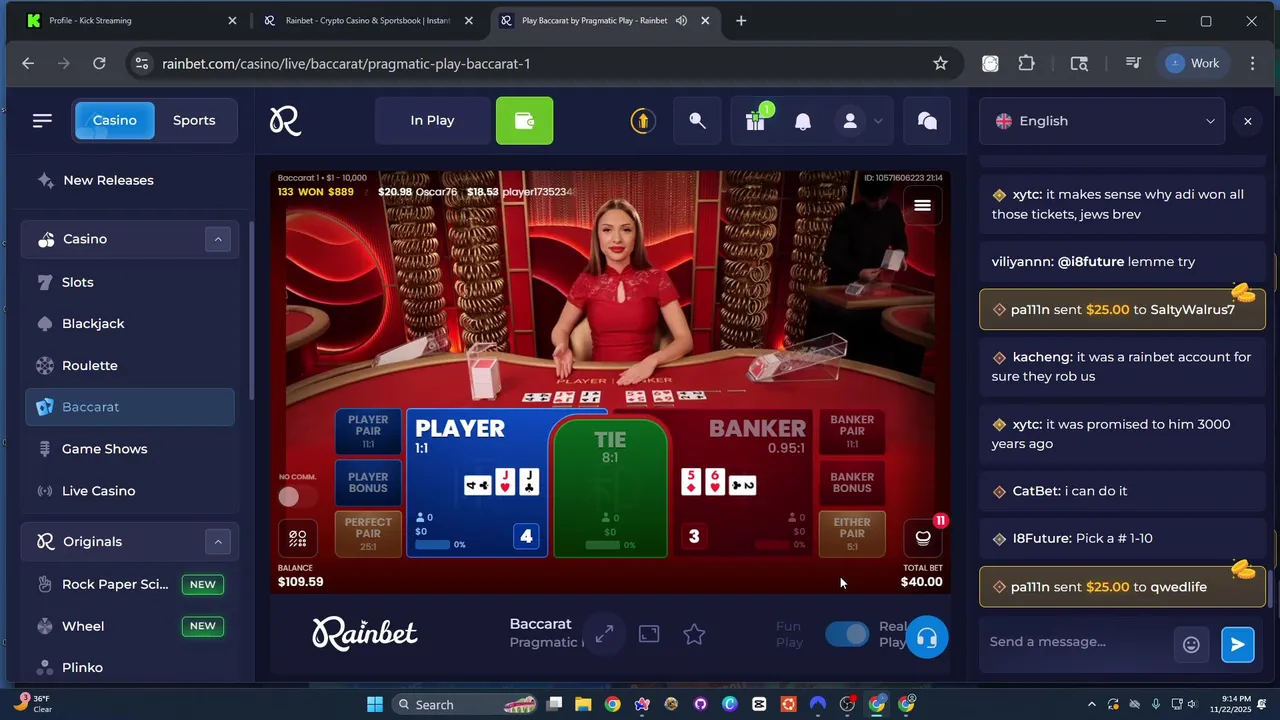Open the green wallet button

(x=524, y=121)
